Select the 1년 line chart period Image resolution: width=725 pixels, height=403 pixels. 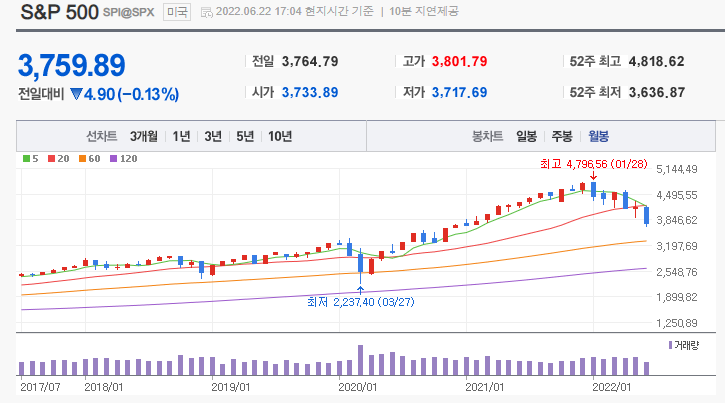(x=181, y=136)
